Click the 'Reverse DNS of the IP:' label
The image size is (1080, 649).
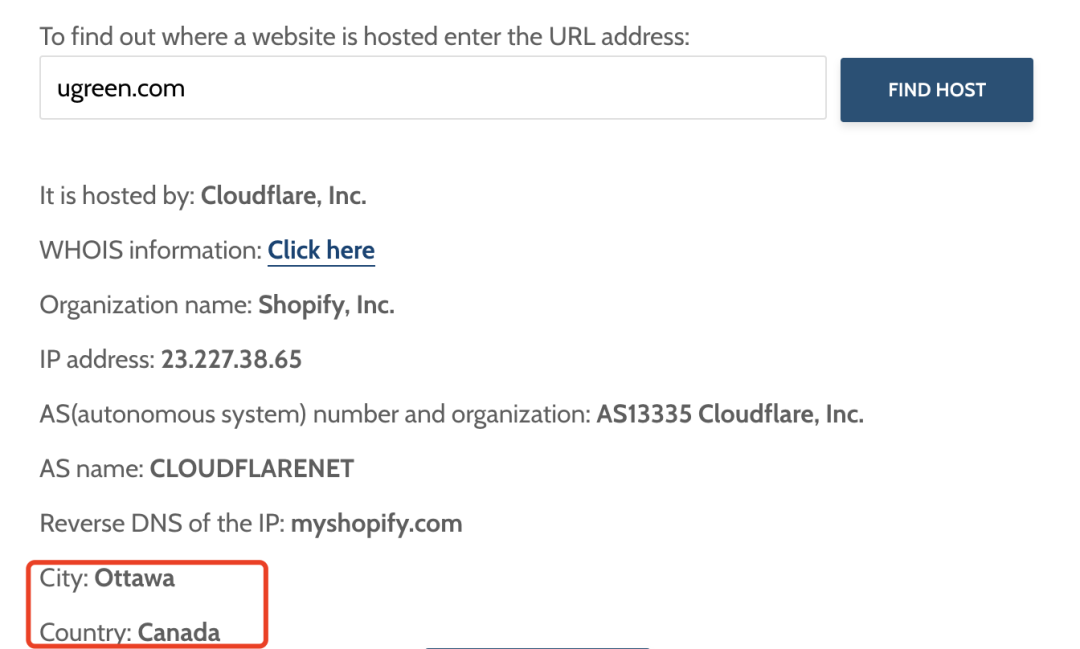[x=163, y=524]
